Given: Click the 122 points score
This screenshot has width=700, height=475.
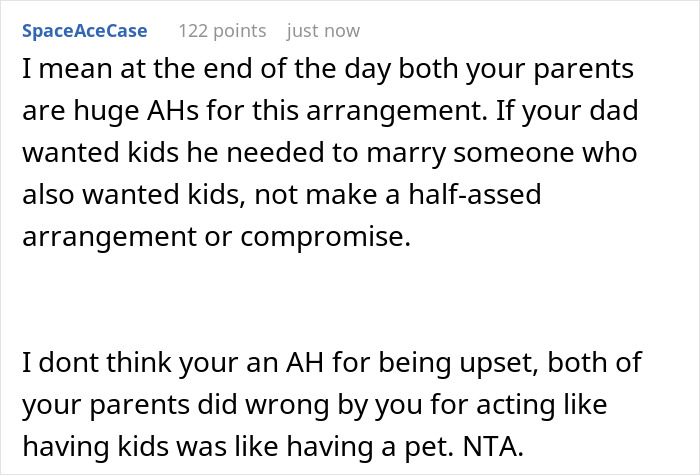Looking at the screenshot, I should 222,31.
